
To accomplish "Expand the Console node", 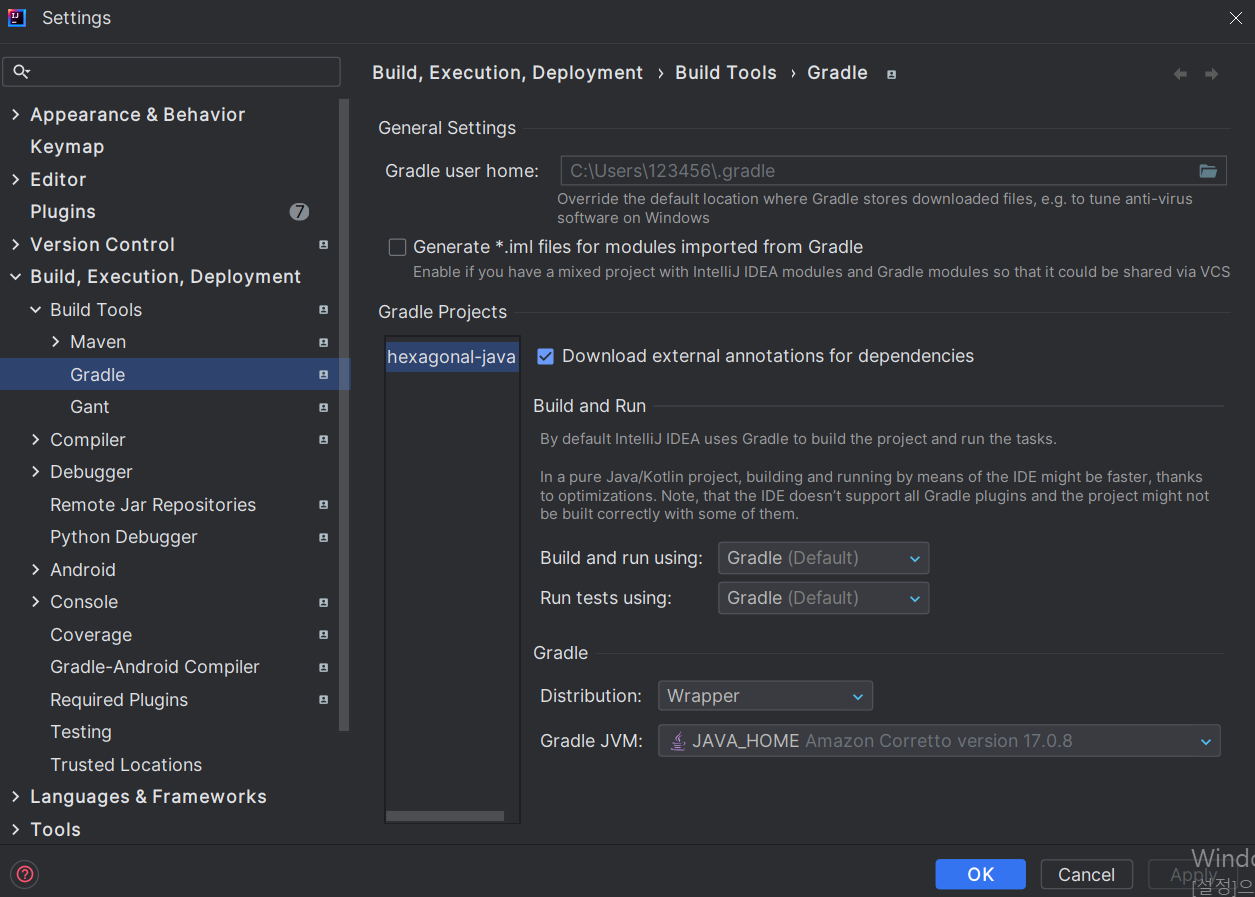I will coord(35,602).
